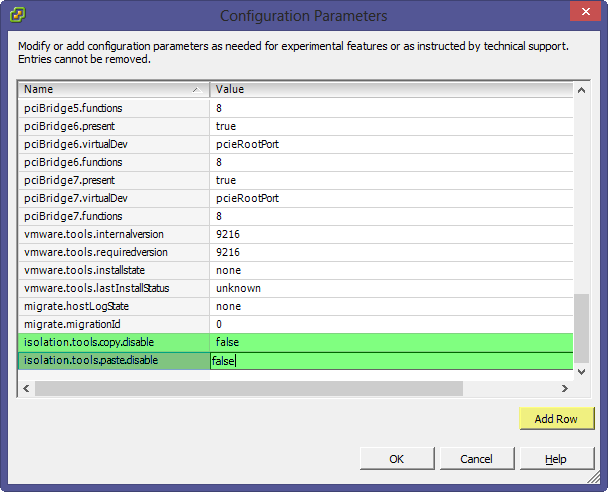Click the pciBridge6.functions value 8
Viewport: 608px width, 492px height.
391,162
